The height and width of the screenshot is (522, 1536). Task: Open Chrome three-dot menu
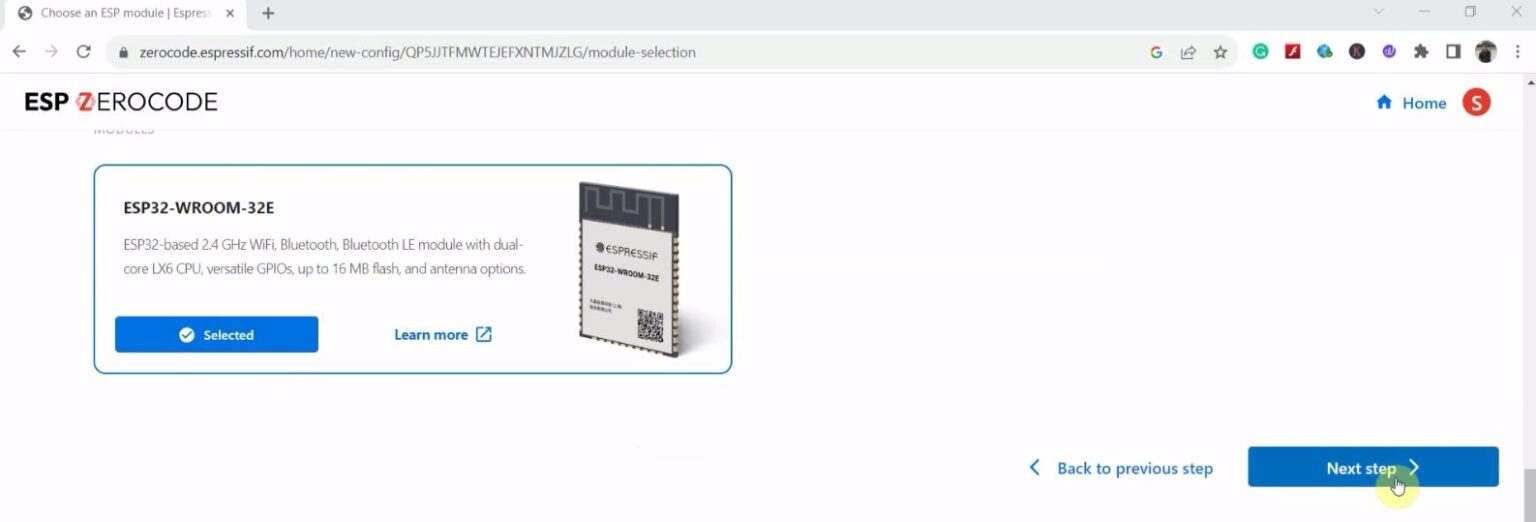point(1517,52)
